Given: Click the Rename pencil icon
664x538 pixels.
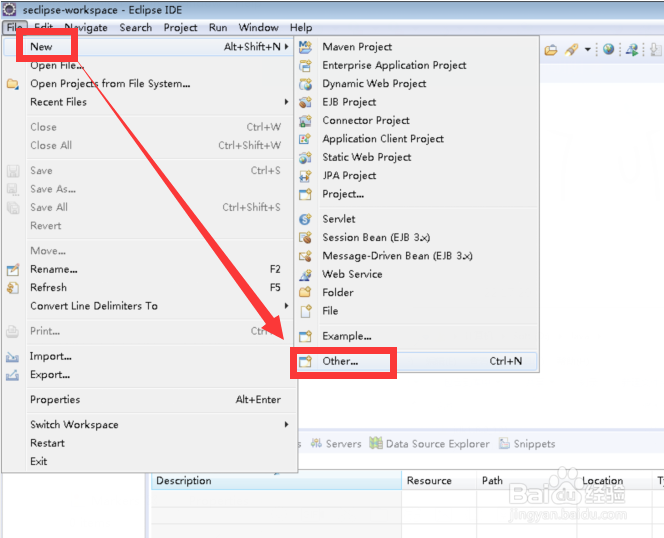Looking at the screenshot, I should (13, 269).
